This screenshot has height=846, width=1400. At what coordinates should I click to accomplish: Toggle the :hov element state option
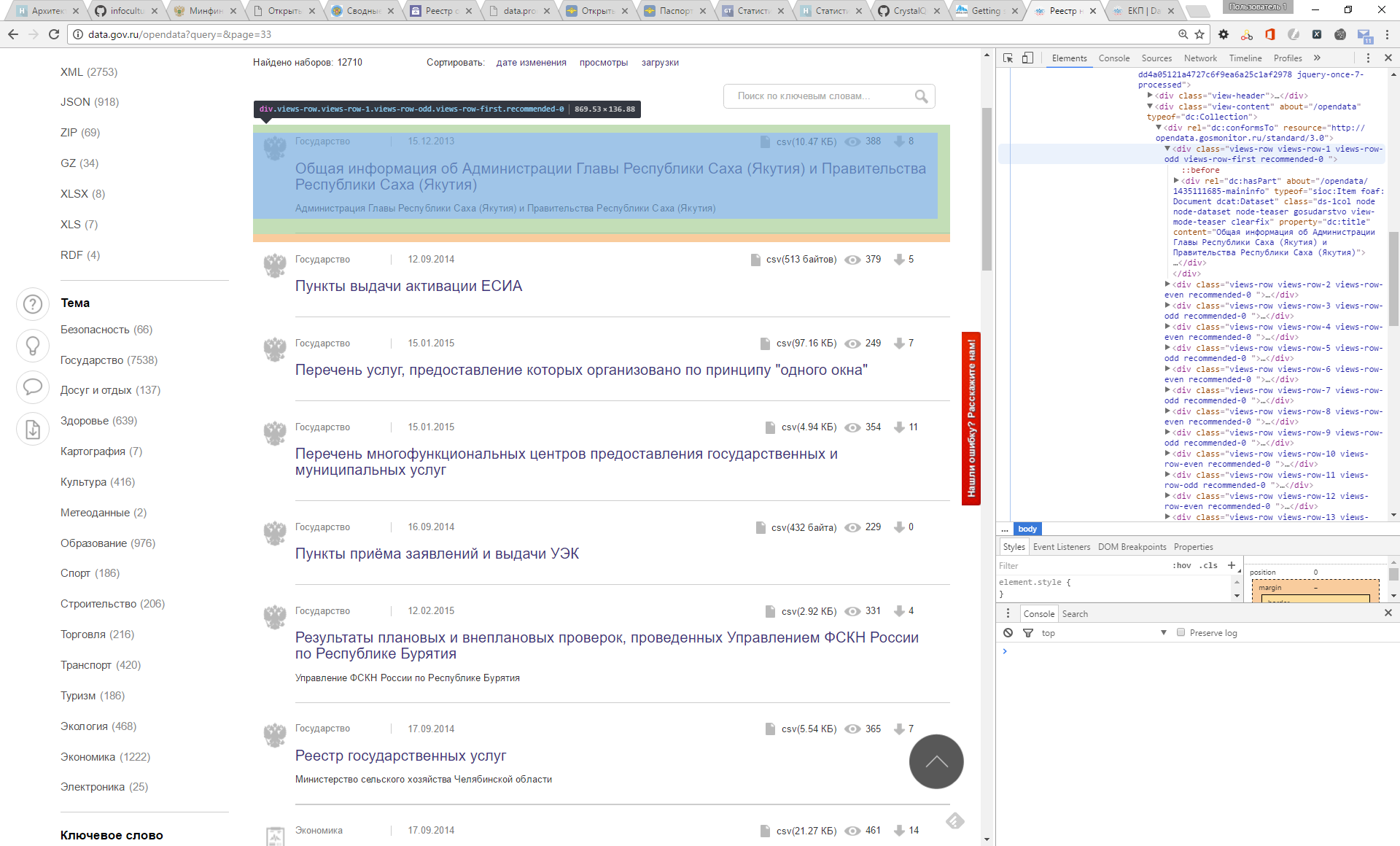click(x=1182, y=565)
